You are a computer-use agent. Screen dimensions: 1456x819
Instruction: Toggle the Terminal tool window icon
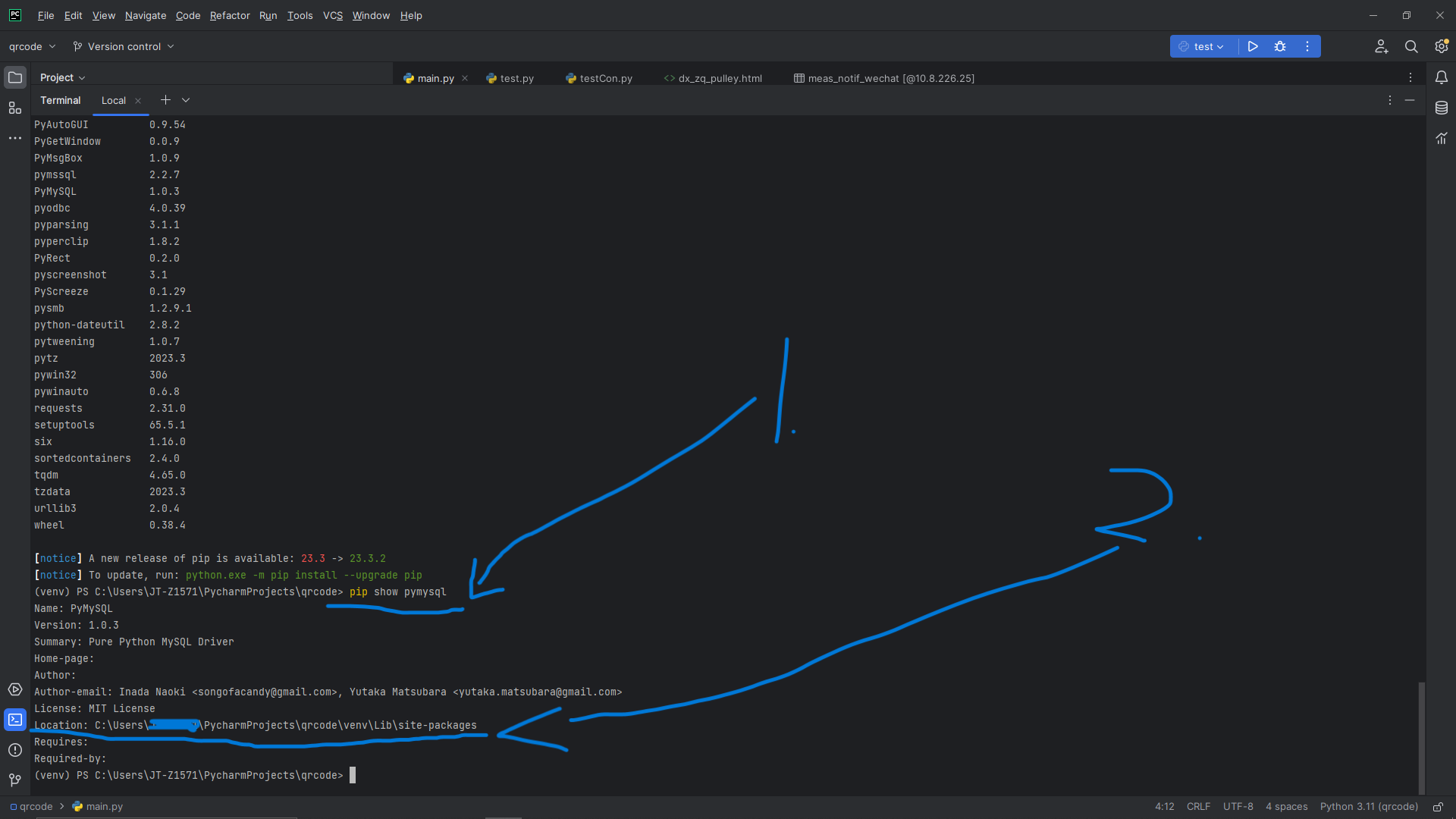(x=15, y=720)
